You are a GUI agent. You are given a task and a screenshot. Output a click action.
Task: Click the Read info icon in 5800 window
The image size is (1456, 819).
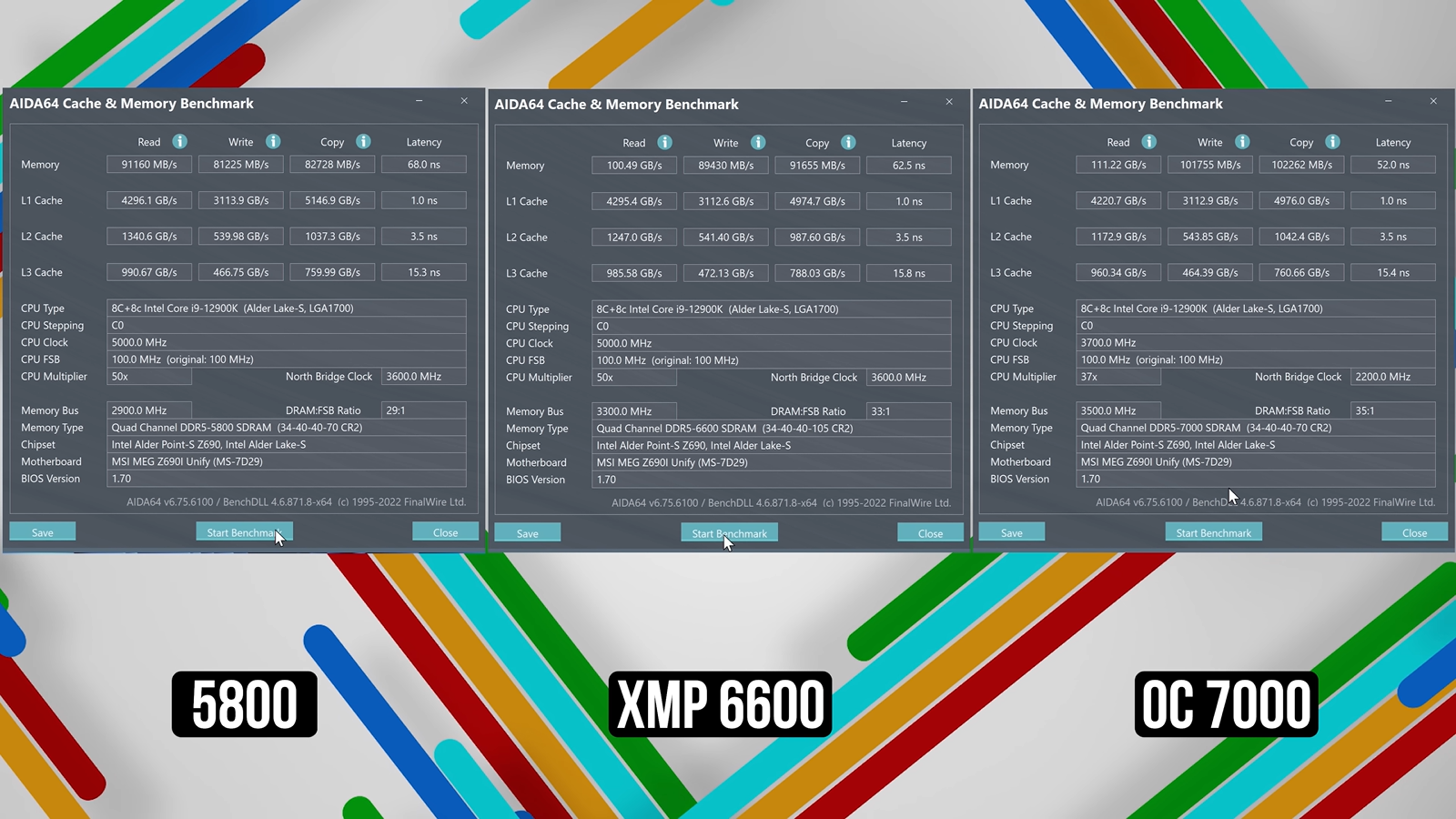(x=180, y=141)
